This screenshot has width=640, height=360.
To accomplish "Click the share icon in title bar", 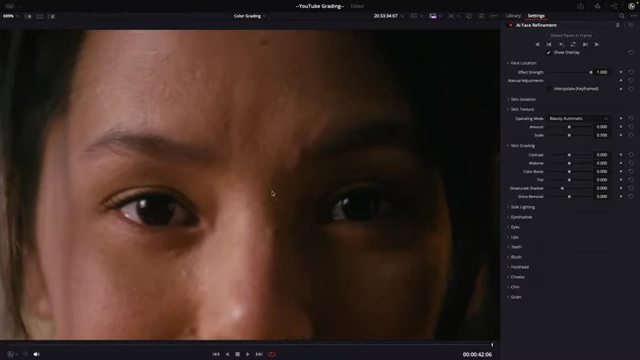I will 614,6.
